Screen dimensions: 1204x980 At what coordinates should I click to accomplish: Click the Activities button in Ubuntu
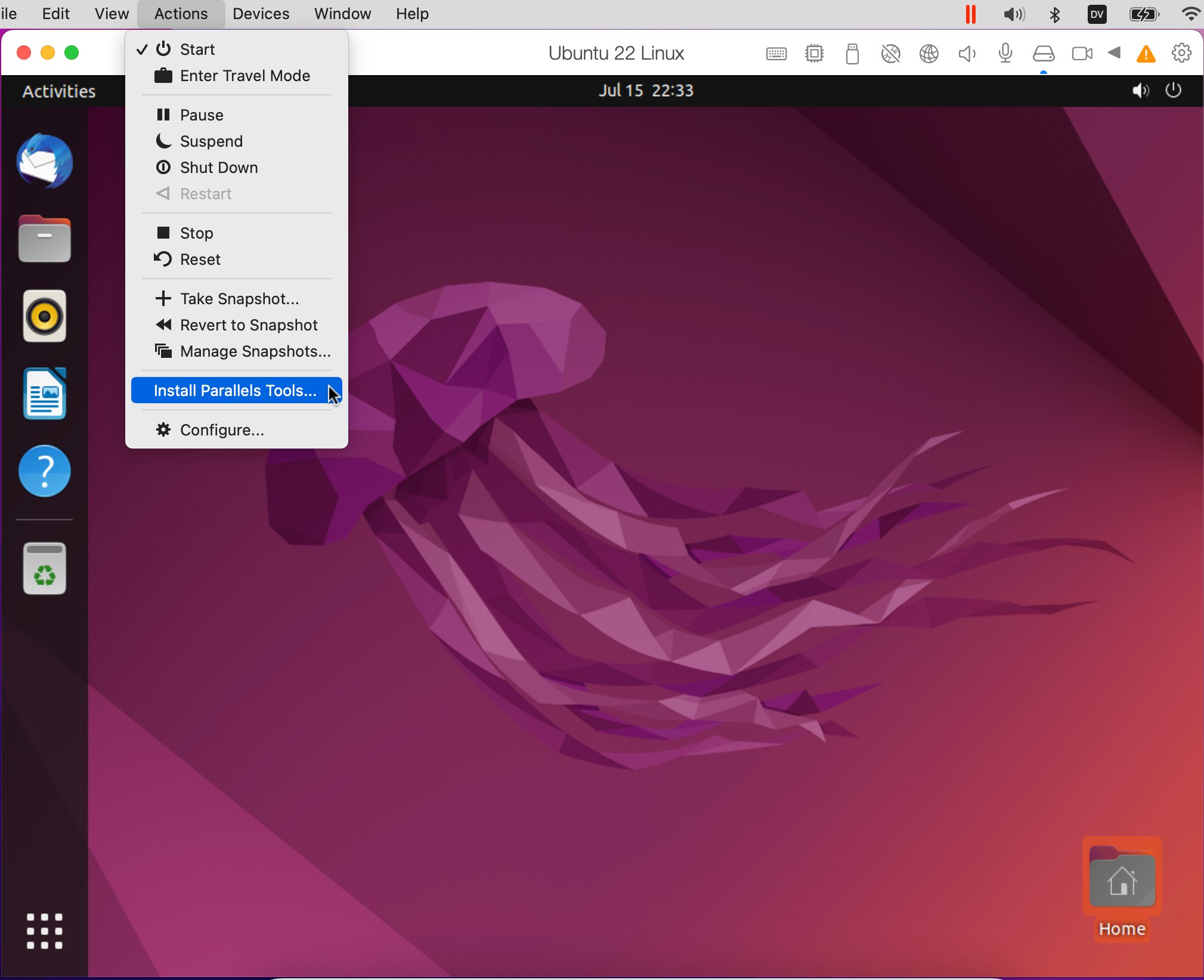59,91
